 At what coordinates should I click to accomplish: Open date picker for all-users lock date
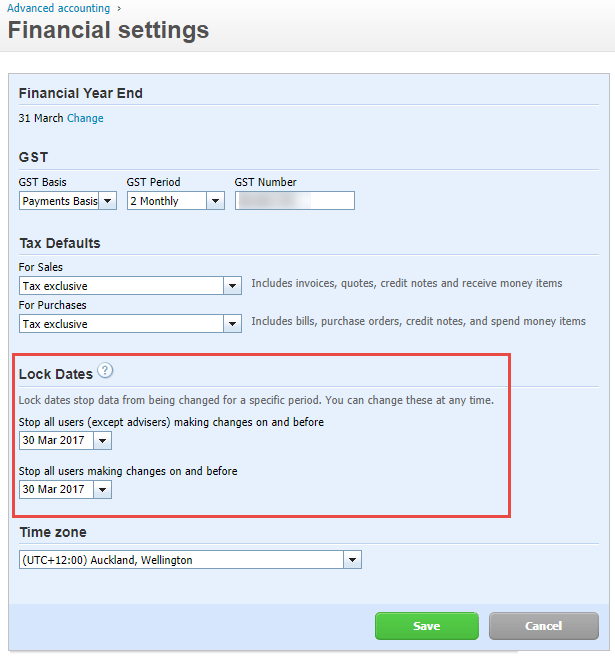pyautogui.click(x=103, y=490)
